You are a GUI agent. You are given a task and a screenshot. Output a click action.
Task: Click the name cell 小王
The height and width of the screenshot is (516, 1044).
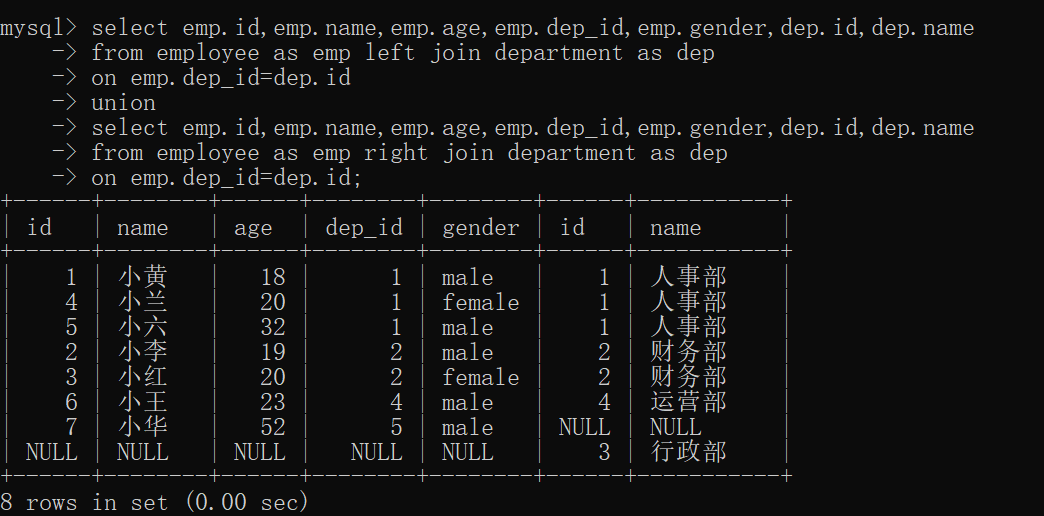click(x=142, y=402)
